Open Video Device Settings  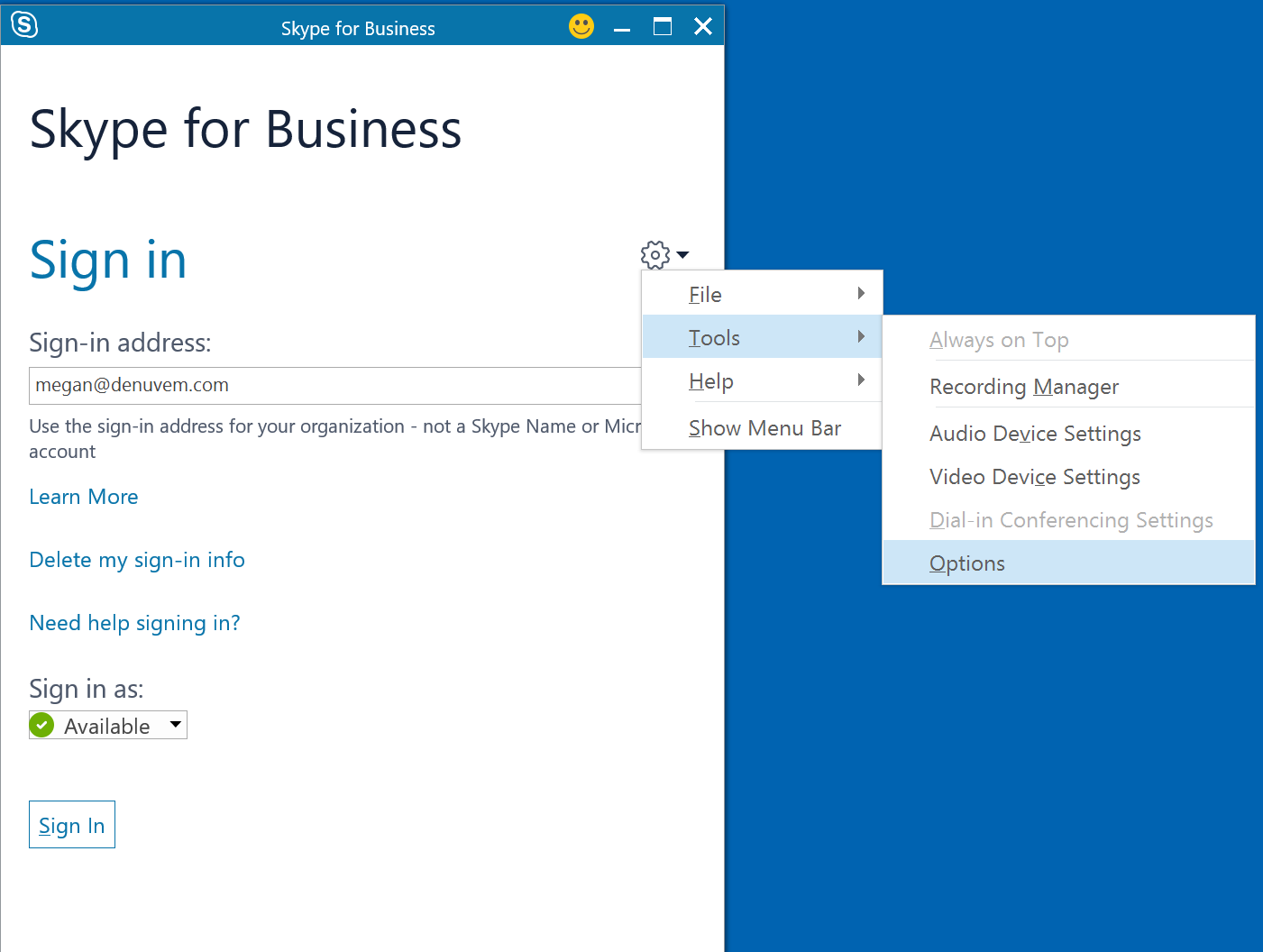click(1068, 476)
